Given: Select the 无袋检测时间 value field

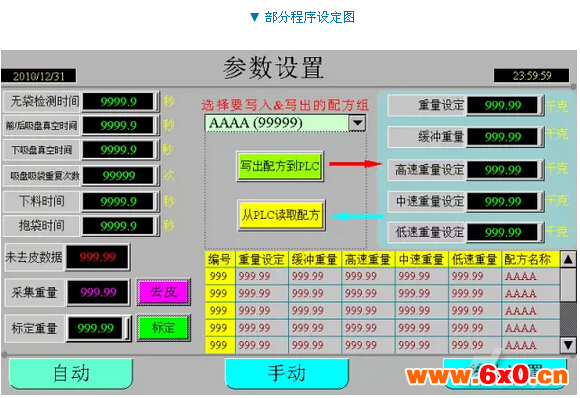Looking at the screenshot, I should coord(118,101).
